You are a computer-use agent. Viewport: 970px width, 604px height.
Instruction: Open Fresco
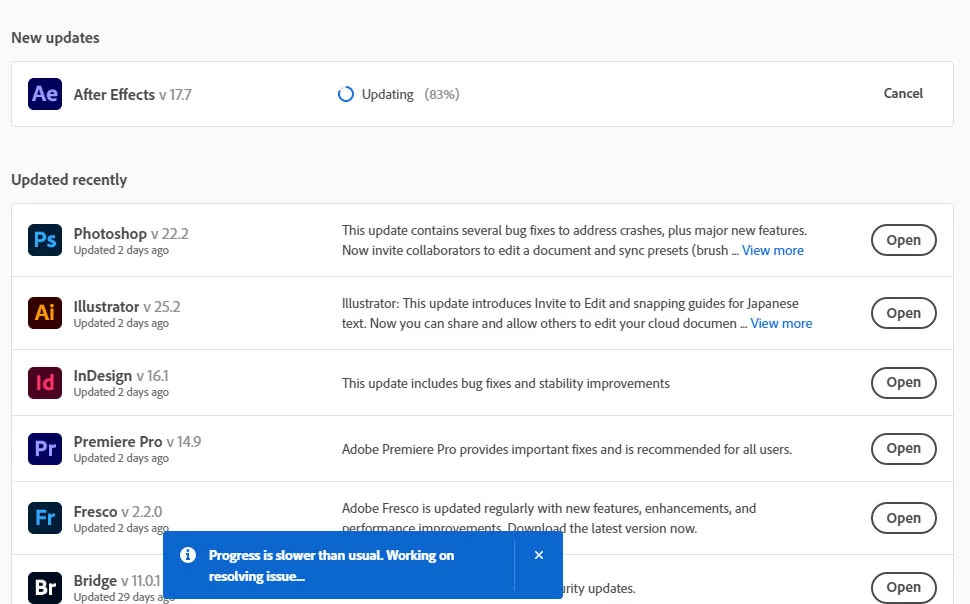pyautogui.click(x=903, y=518)
